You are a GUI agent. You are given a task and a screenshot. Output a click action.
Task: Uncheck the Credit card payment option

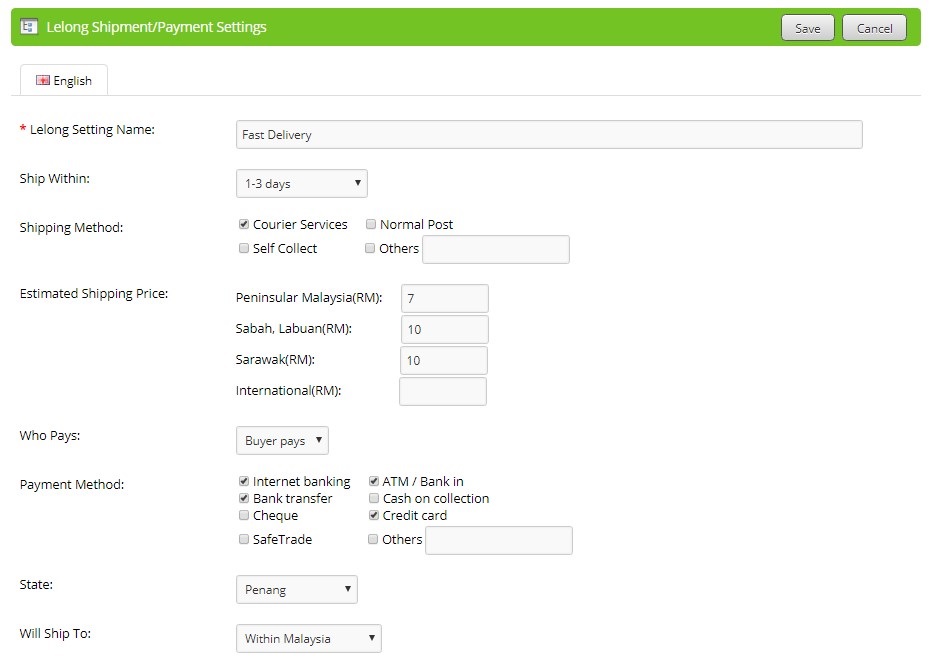[x=373, y=515]
